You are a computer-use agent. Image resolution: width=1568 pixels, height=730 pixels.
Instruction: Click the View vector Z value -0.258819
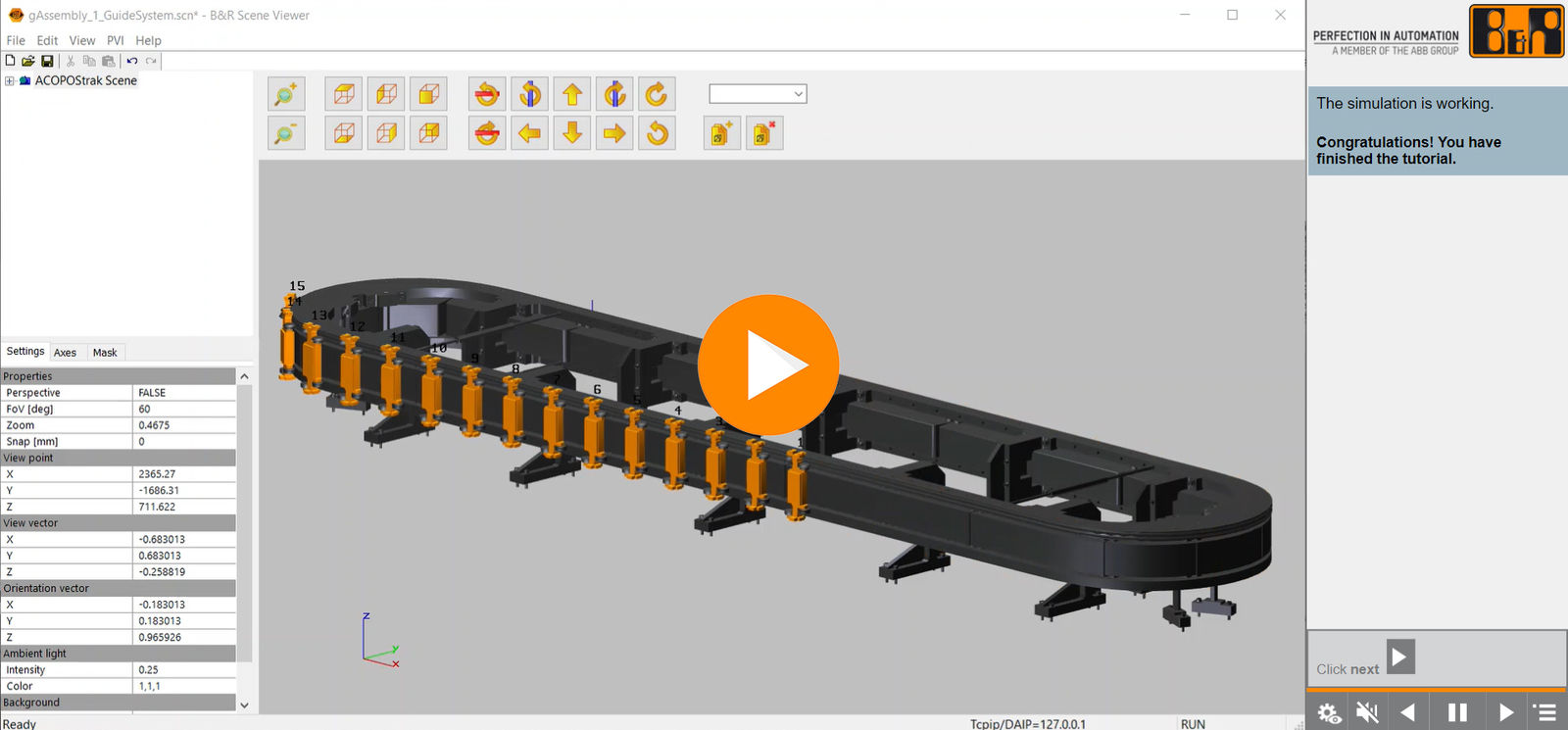pos(184,572)
